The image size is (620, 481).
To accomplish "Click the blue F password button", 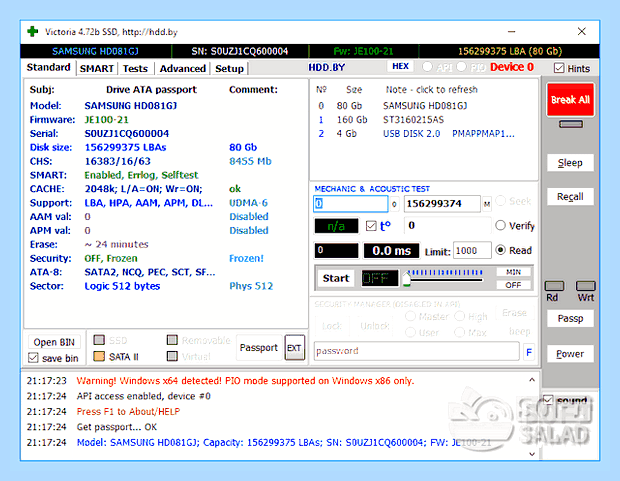I will (529, 352).
